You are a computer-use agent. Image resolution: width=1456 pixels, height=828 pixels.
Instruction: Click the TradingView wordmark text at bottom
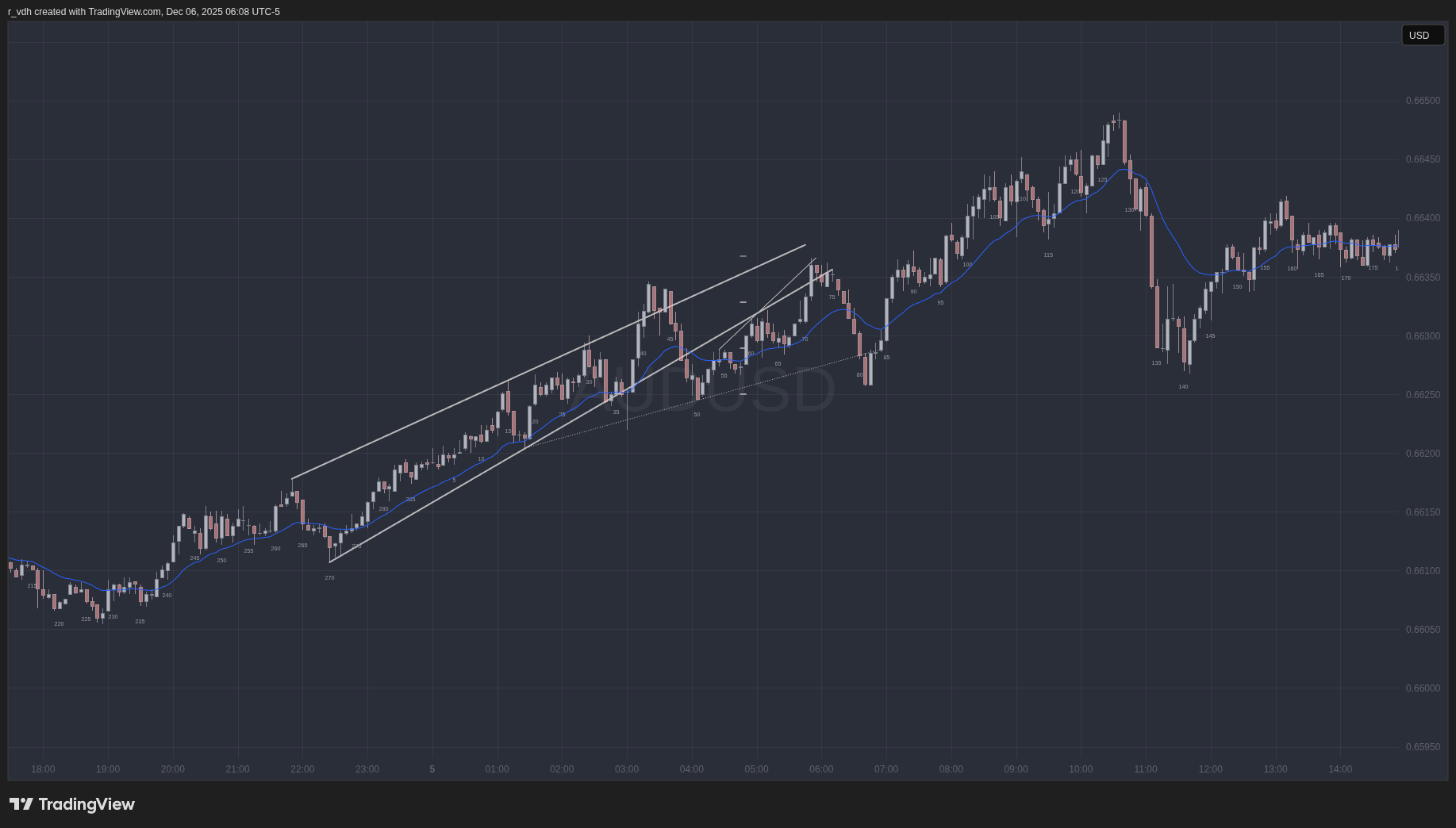(86, 804)
